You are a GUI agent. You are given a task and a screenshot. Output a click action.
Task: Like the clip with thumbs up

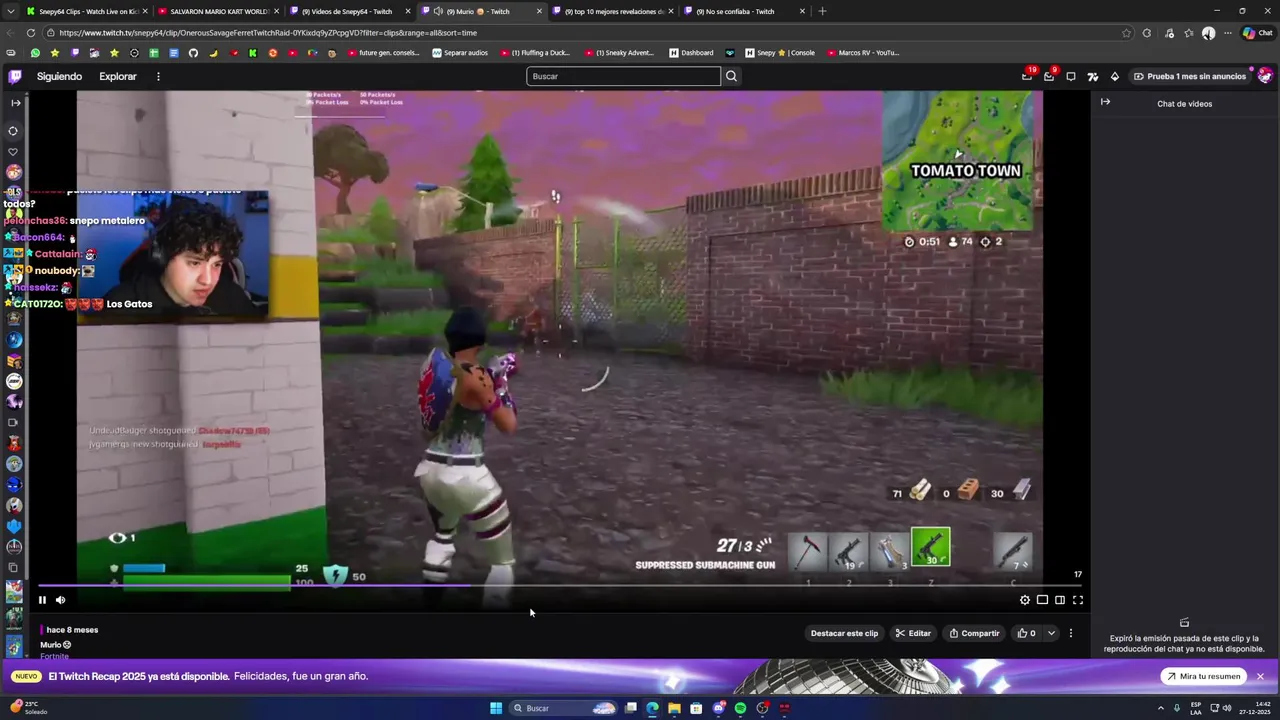coord(1026,633)
